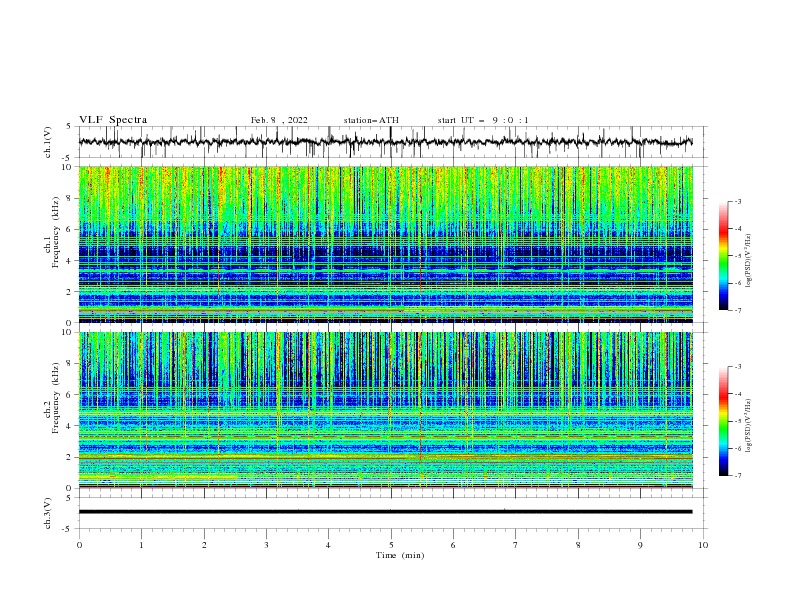Image resolution: width=792 pixels, height=612 pixels.
Task: Click the date 'Feb. 8 , 2022'
Action: click(279, 120)
